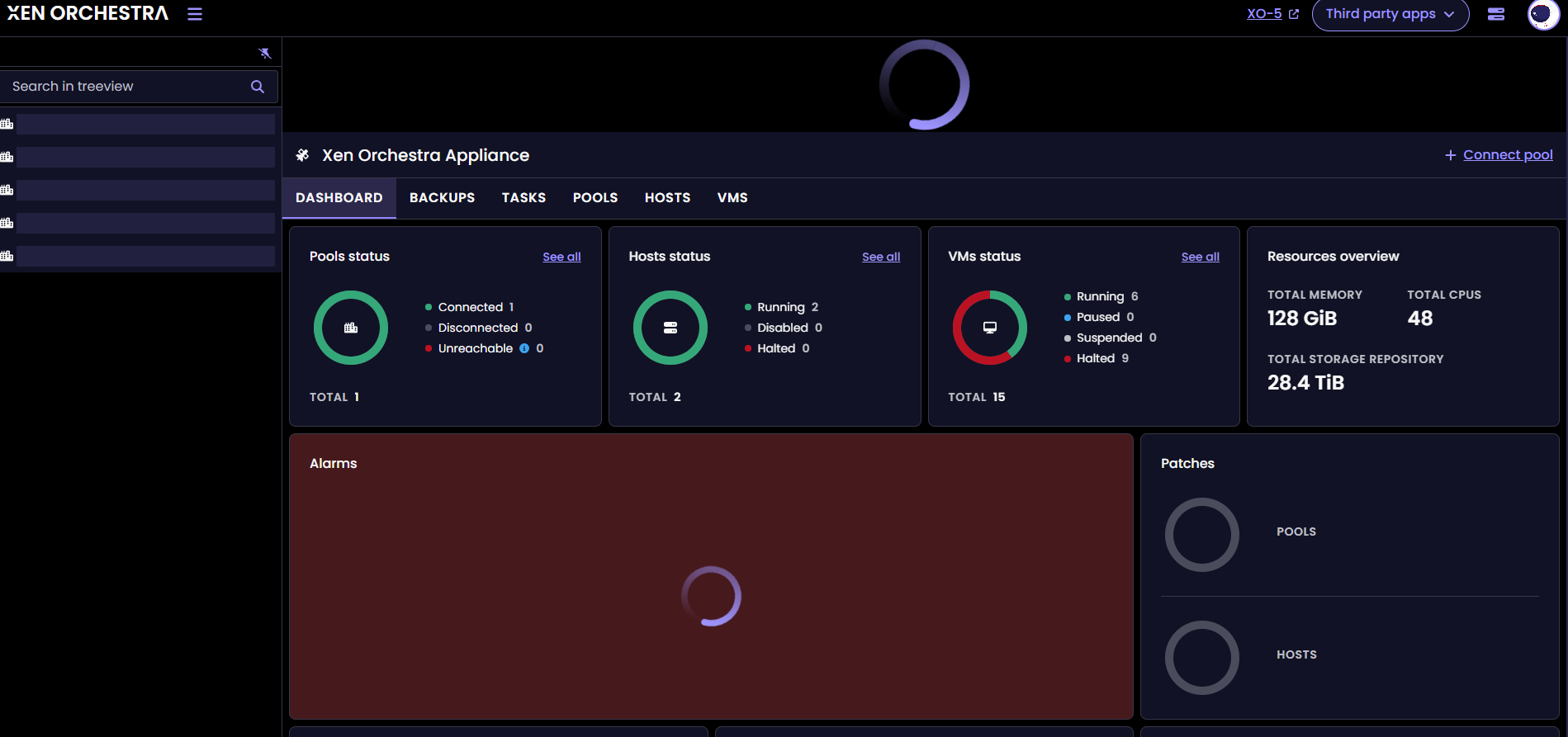Screen dimensions: 1568x737
Task: Open the user account avatar menu
Action: click(x=1543, y=14)
